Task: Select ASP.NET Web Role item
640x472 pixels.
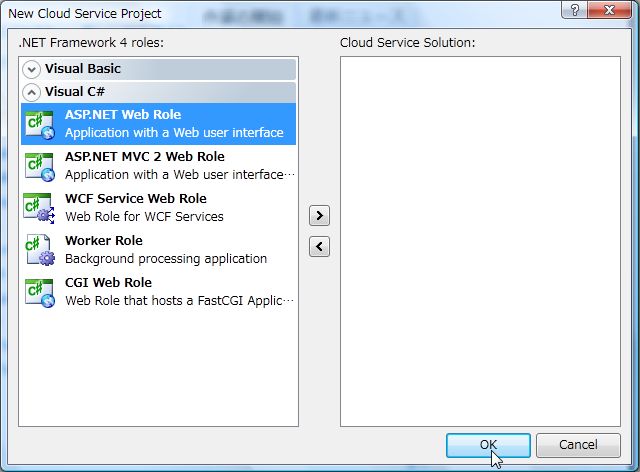Action: click(175, 124)
